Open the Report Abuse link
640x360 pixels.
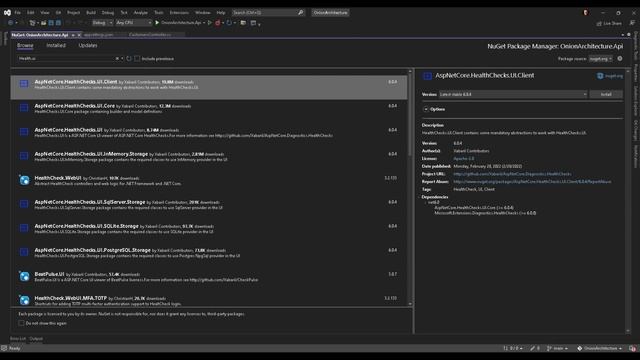click(532, 182)
